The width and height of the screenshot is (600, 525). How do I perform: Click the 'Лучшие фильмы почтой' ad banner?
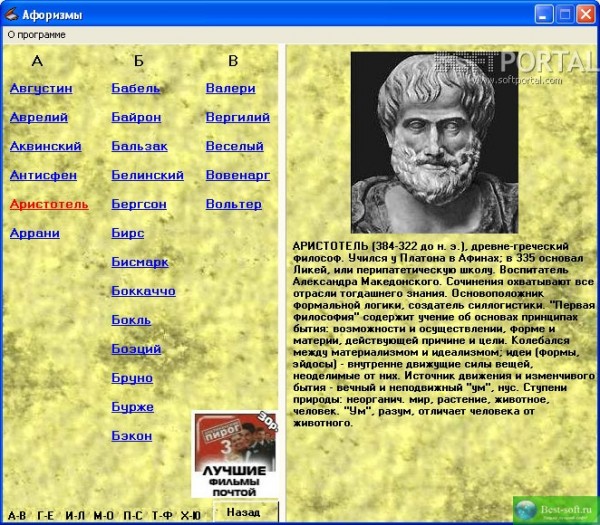tap(235, 454)
